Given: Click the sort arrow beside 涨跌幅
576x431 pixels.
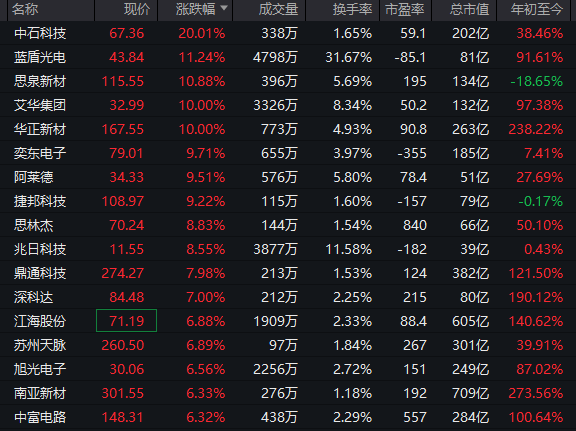Looking at the screenshot, I should pos(224,8).
